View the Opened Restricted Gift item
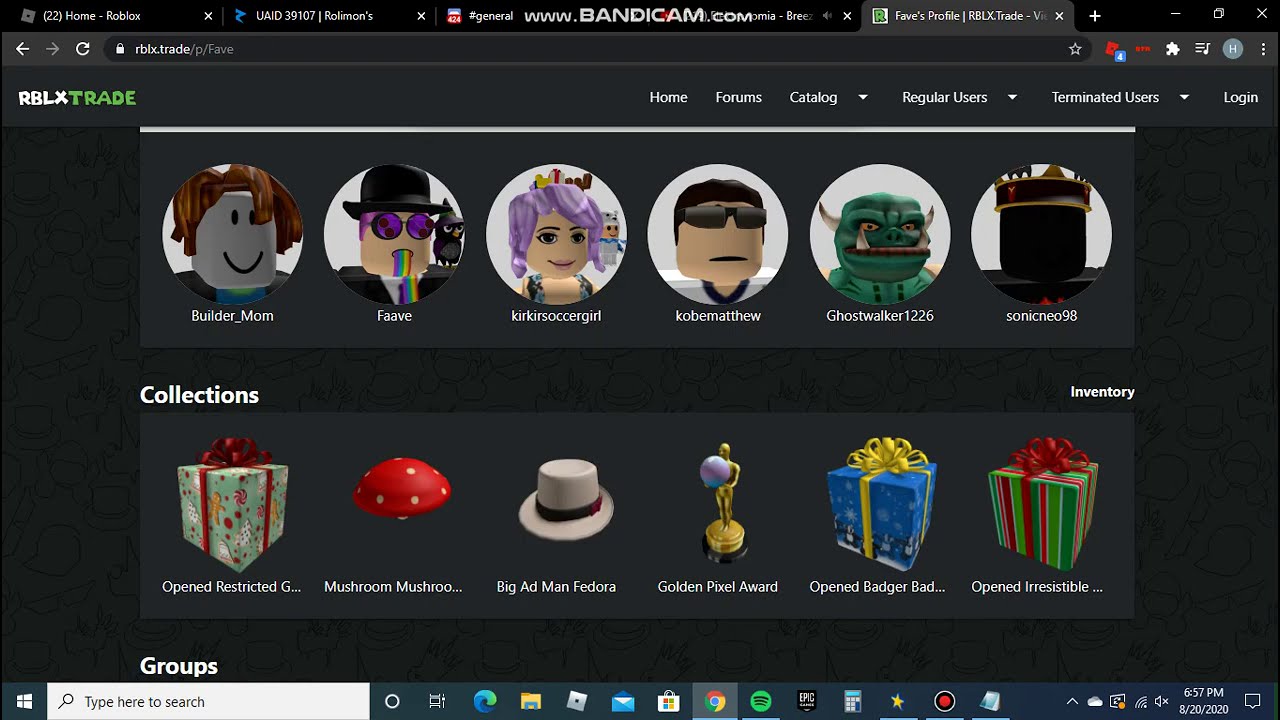 (232, 503)
